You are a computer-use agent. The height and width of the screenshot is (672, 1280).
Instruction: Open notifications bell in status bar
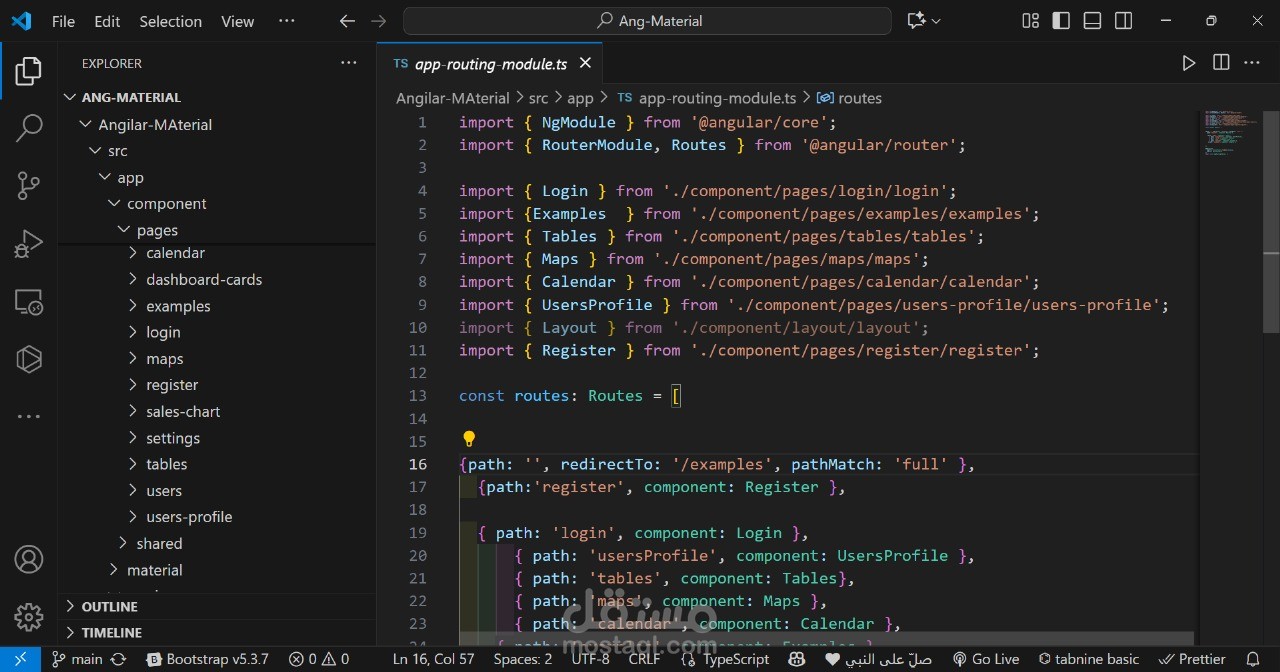pos(1252,659)
